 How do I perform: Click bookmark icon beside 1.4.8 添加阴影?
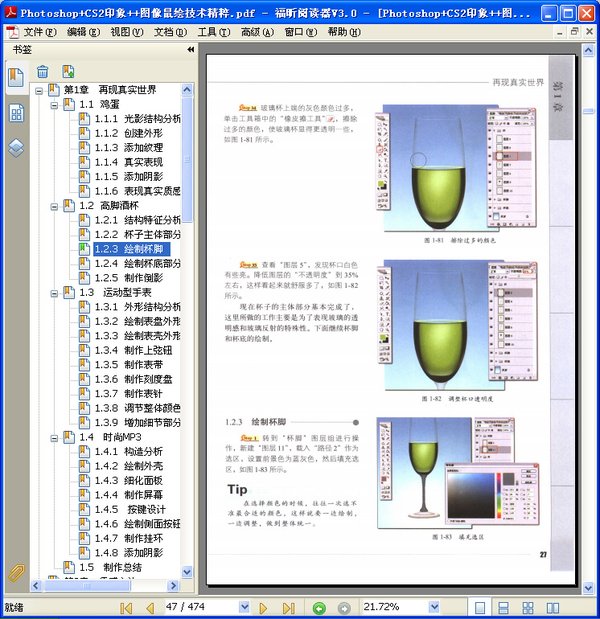click(x=84, y=553)
